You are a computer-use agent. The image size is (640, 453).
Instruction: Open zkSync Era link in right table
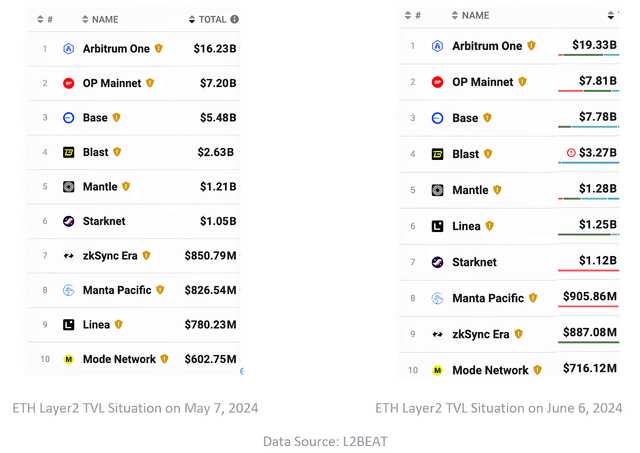pos(481,334)
